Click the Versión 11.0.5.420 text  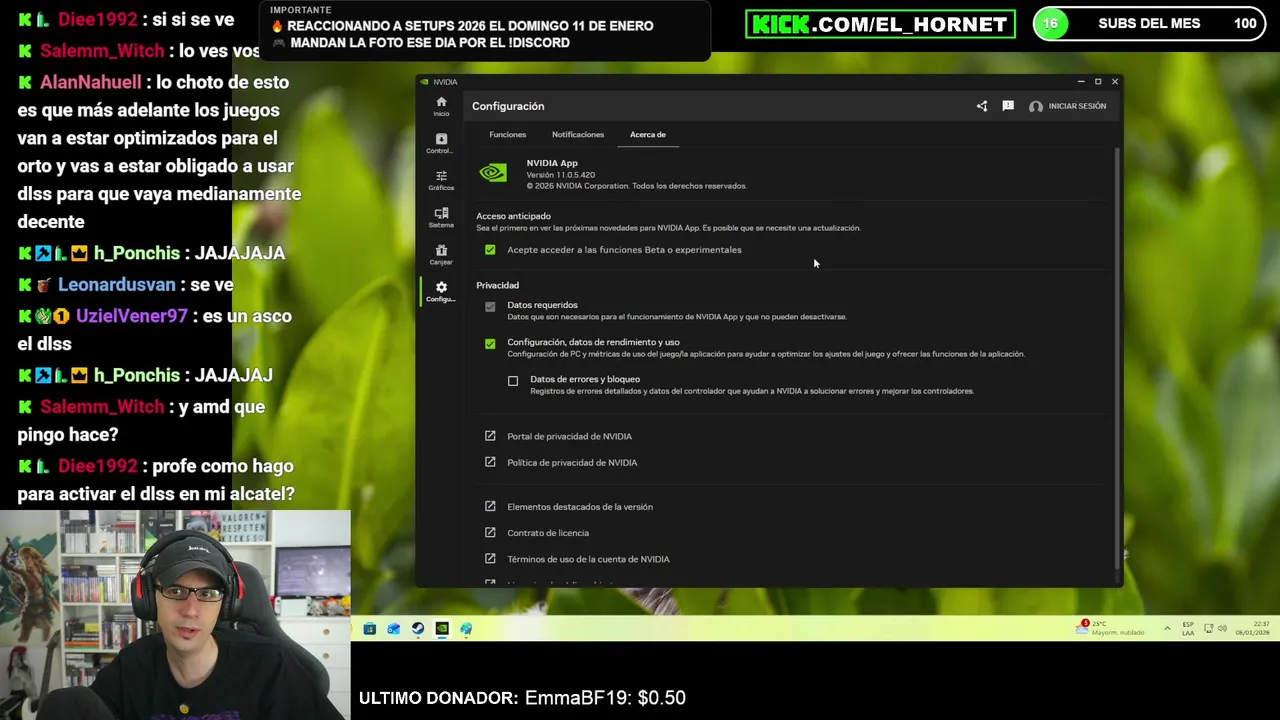pos(560,175)
